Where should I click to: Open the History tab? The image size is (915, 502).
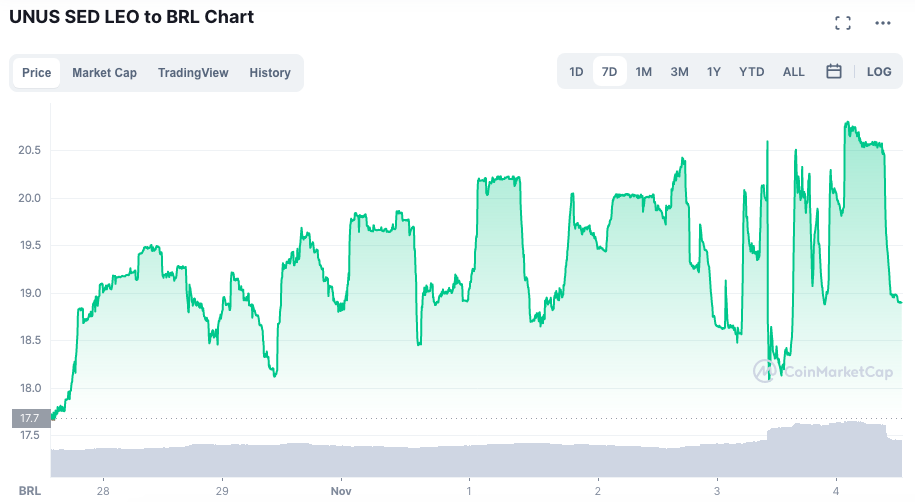tap(270, 73)
